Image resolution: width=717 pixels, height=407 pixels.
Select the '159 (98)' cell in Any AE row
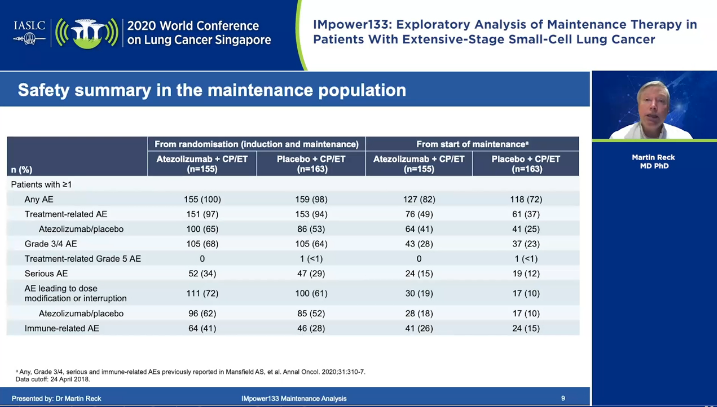pyautogui.click(x=311, y=199)
